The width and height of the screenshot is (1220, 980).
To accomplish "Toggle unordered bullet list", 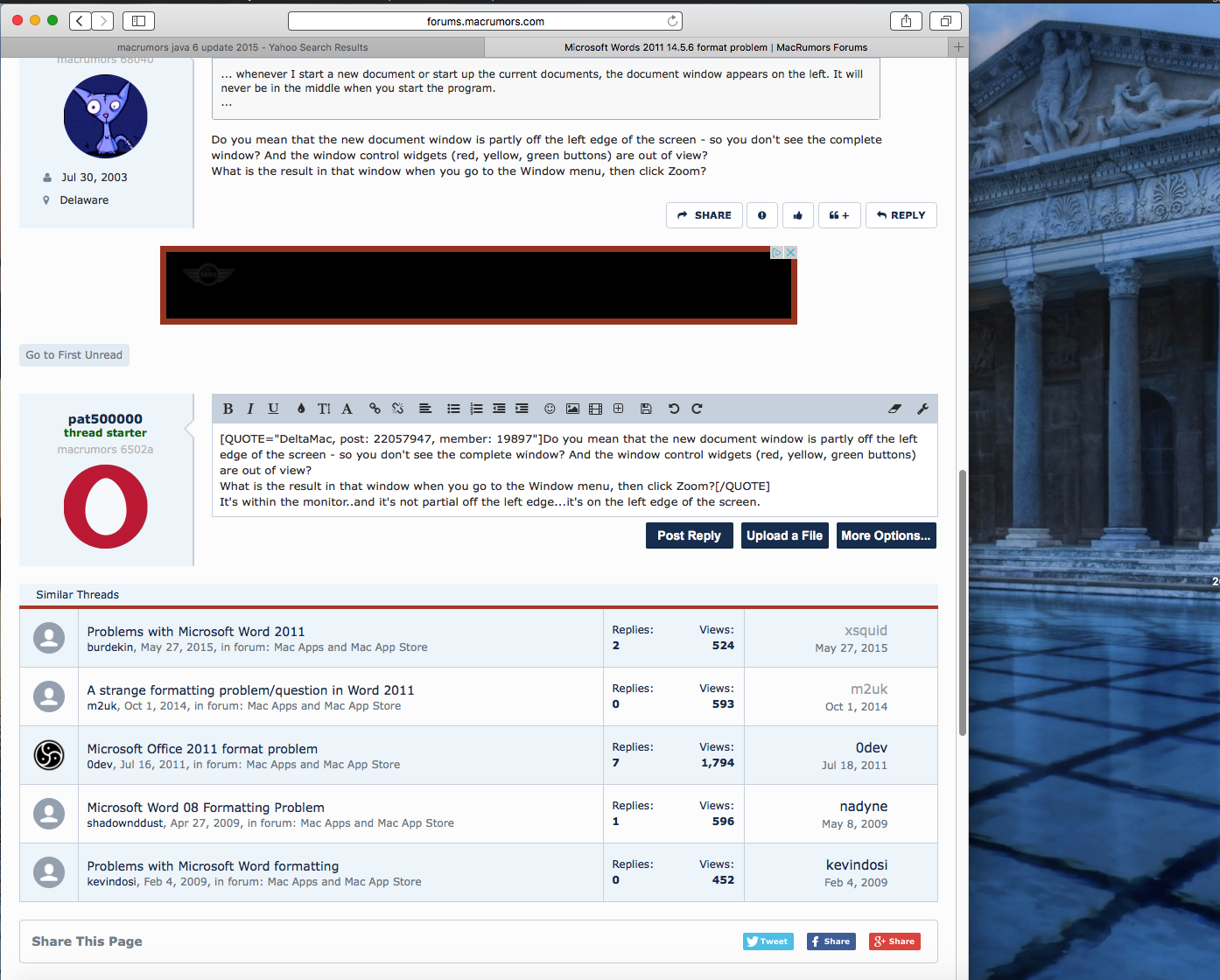I will click(x=453, y=409).
